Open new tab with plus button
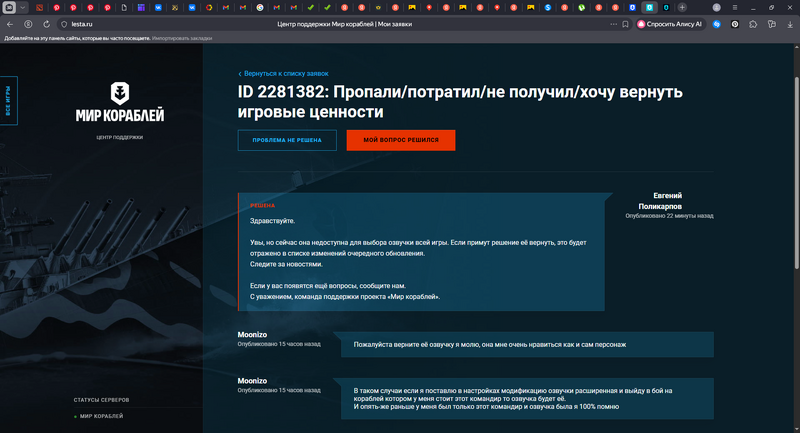 (682, 7)
